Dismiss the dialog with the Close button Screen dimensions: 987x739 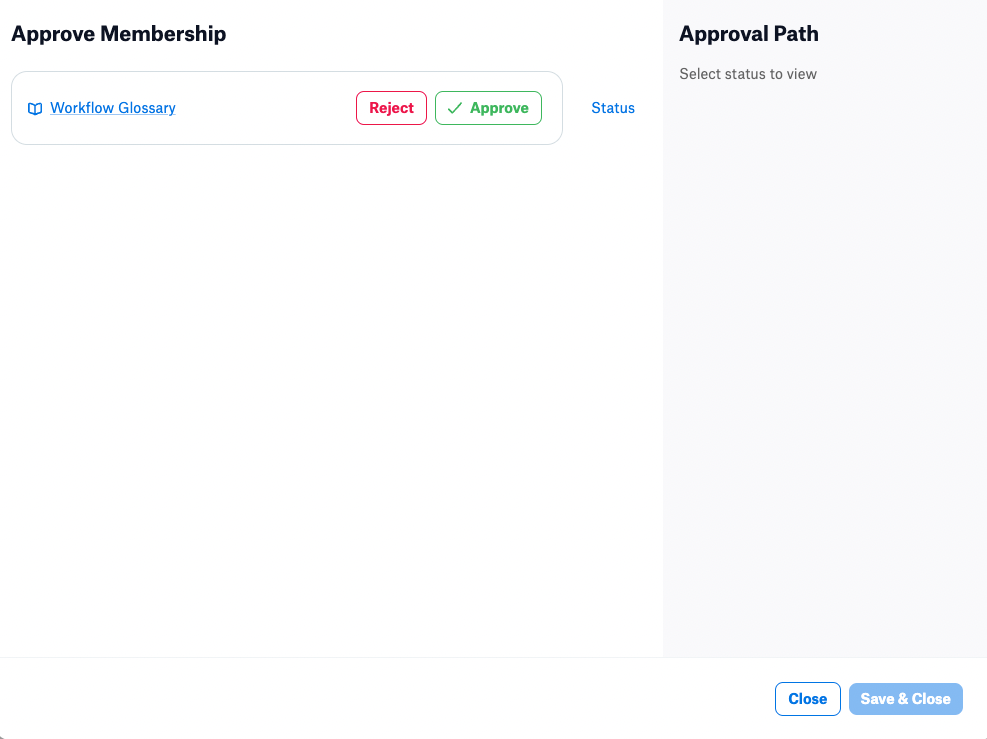[808, 699]
